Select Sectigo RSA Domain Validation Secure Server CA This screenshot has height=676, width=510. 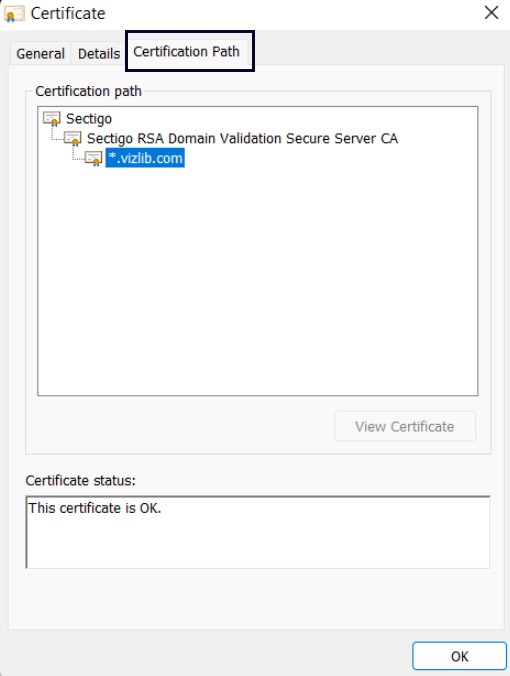[242, 138]
